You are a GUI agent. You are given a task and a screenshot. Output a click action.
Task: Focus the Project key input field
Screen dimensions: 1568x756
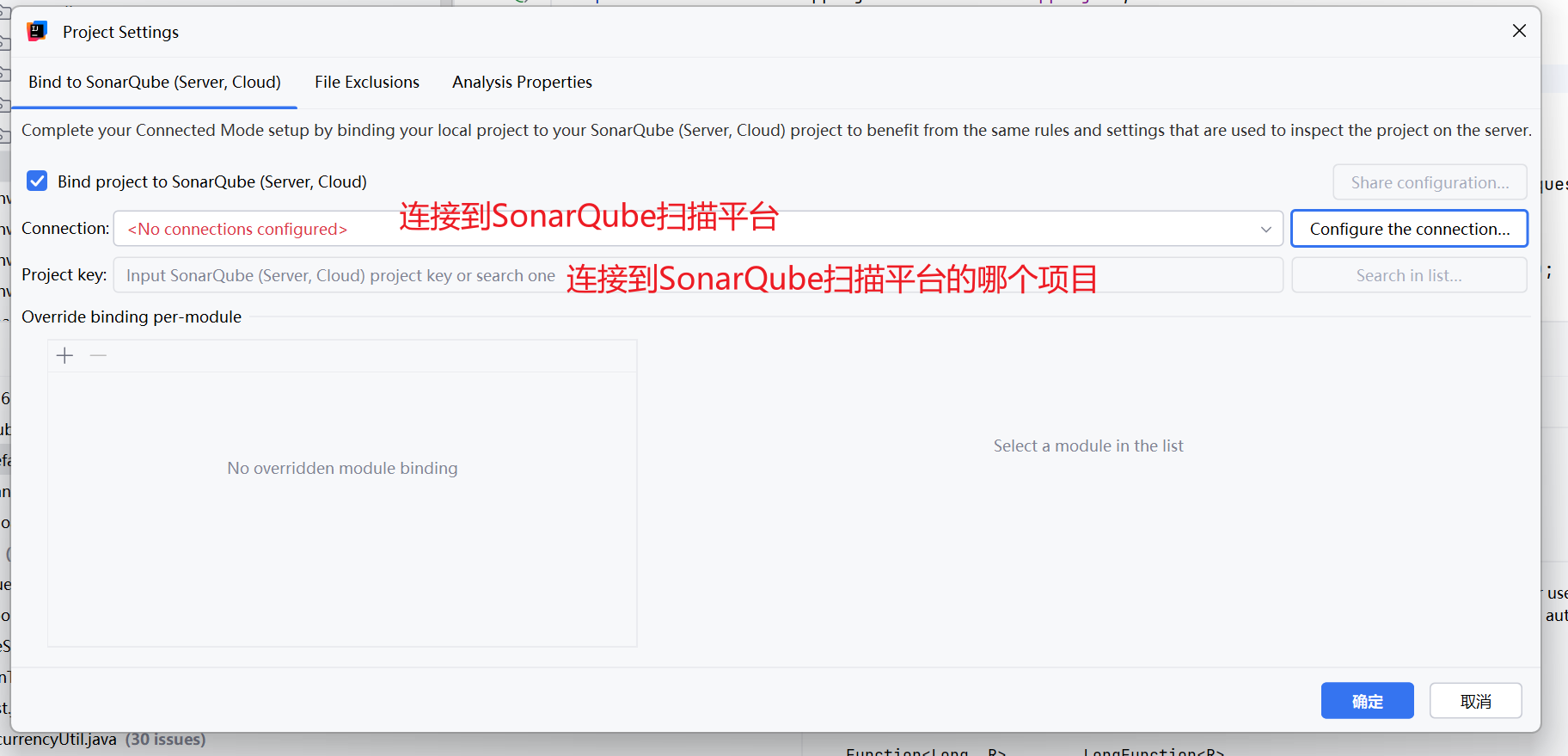coord(698,275)
